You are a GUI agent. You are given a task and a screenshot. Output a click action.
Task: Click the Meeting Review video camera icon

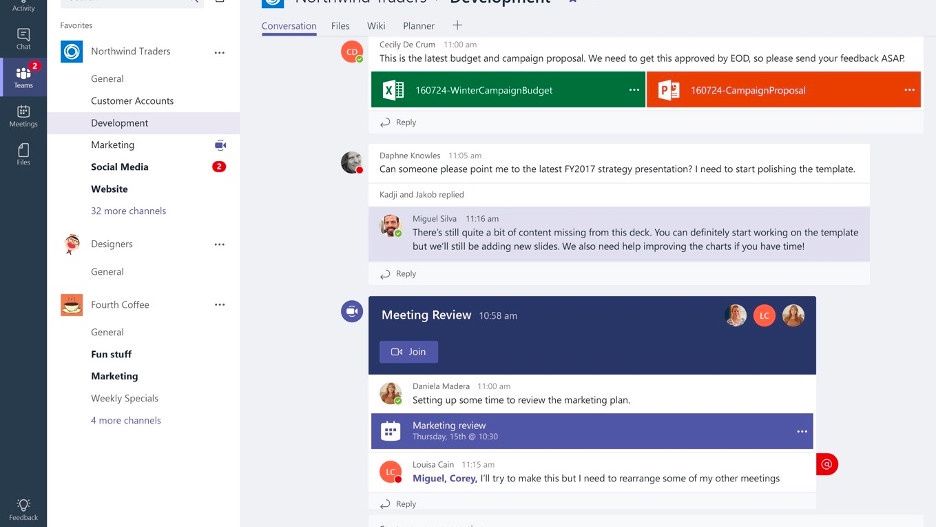pos(352,311)
